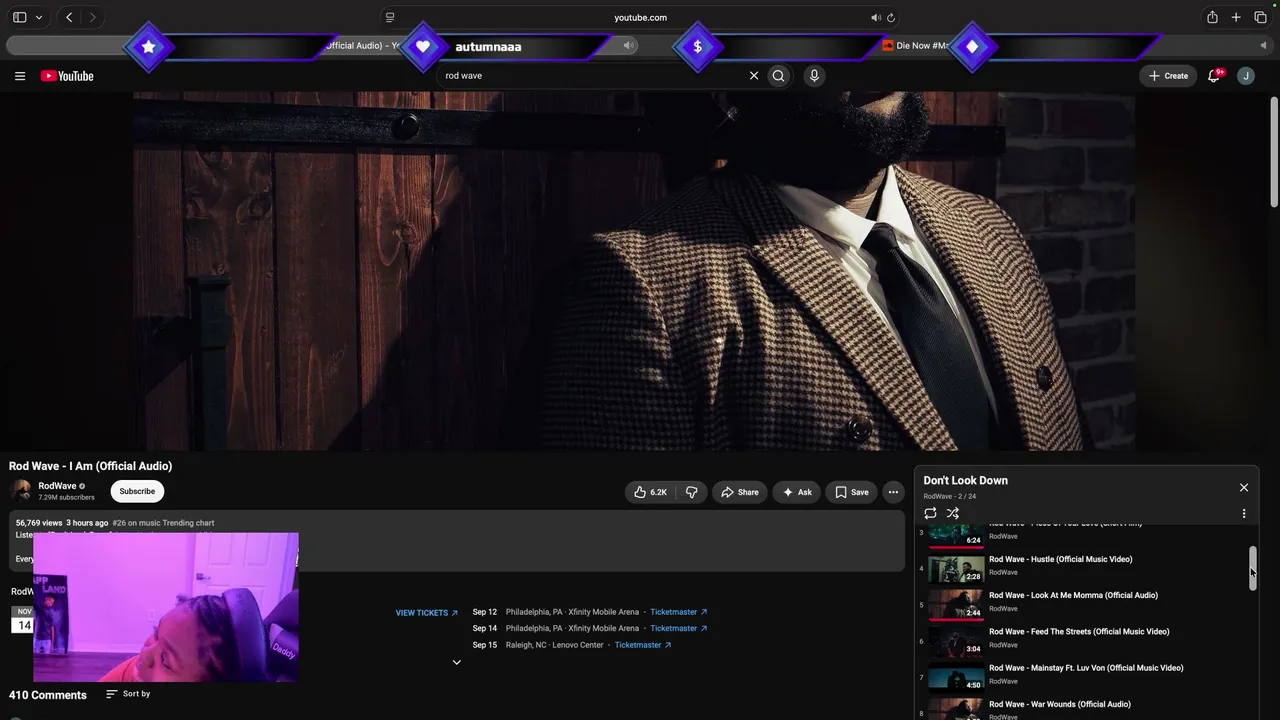Open Ticketmaster link for Sep 15 Raleigh
The height and width of the screenshot is (720, 1280).
click(643, 645)
